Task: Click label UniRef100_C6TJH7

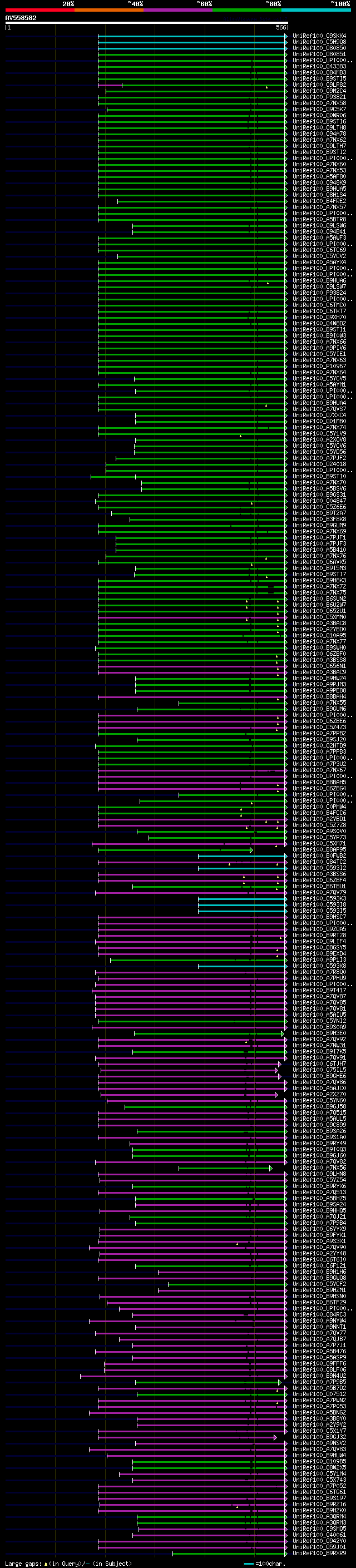Action: [x=319, y=1064]
